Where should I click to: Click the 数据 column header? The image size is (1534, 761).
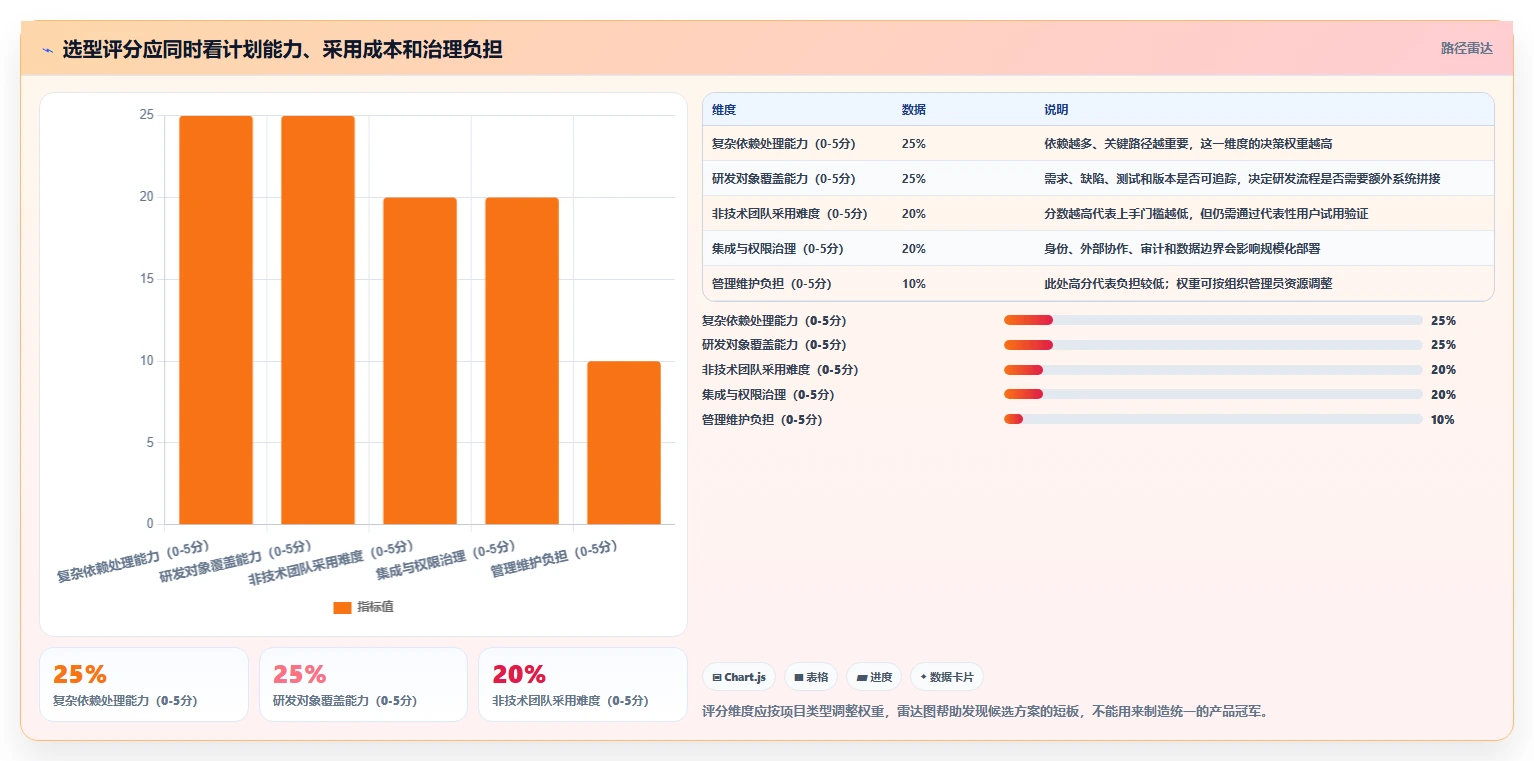(913, 109)
